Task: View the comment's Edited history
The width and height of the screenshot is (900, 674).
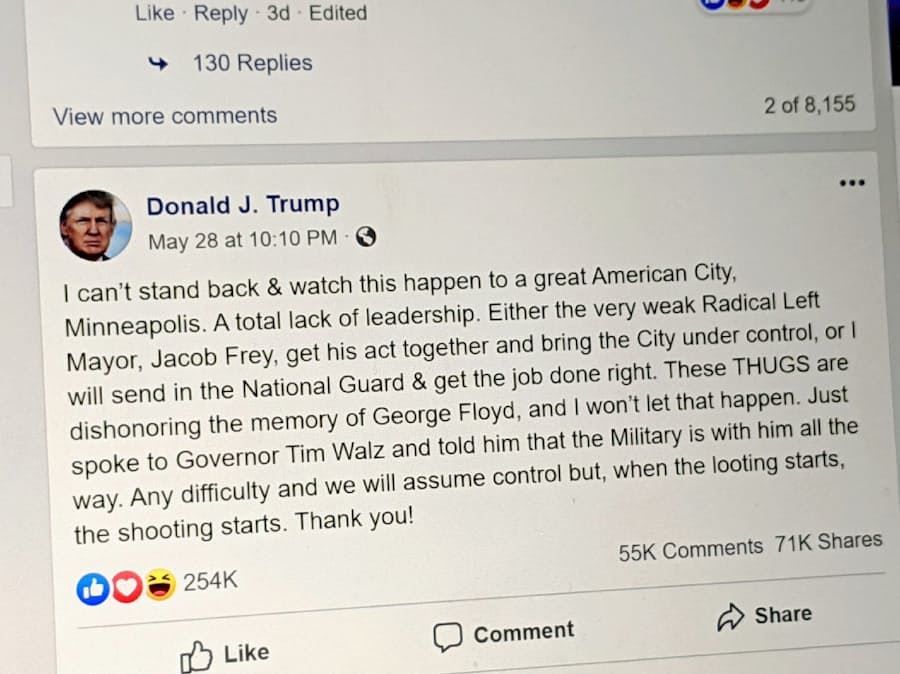Action: [337, 13]
